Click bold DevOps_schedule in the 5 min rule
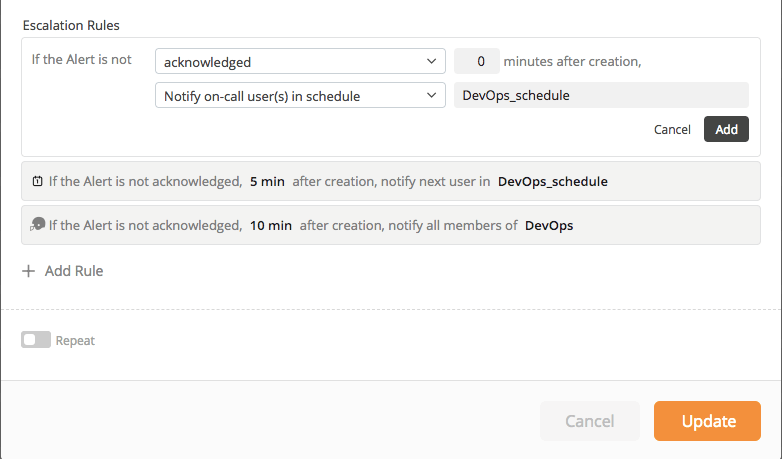The width and height of the screenshot is (782, 459). coord(553,181)
